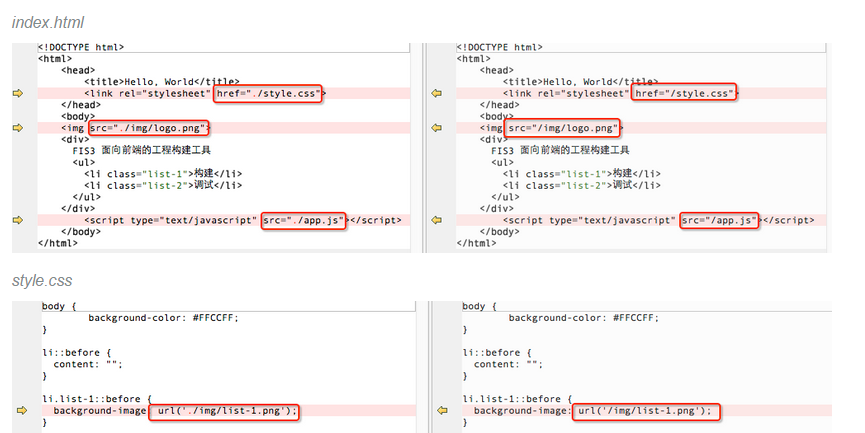Click the <head> opening tag in the left index.html pane

(78, 70)
